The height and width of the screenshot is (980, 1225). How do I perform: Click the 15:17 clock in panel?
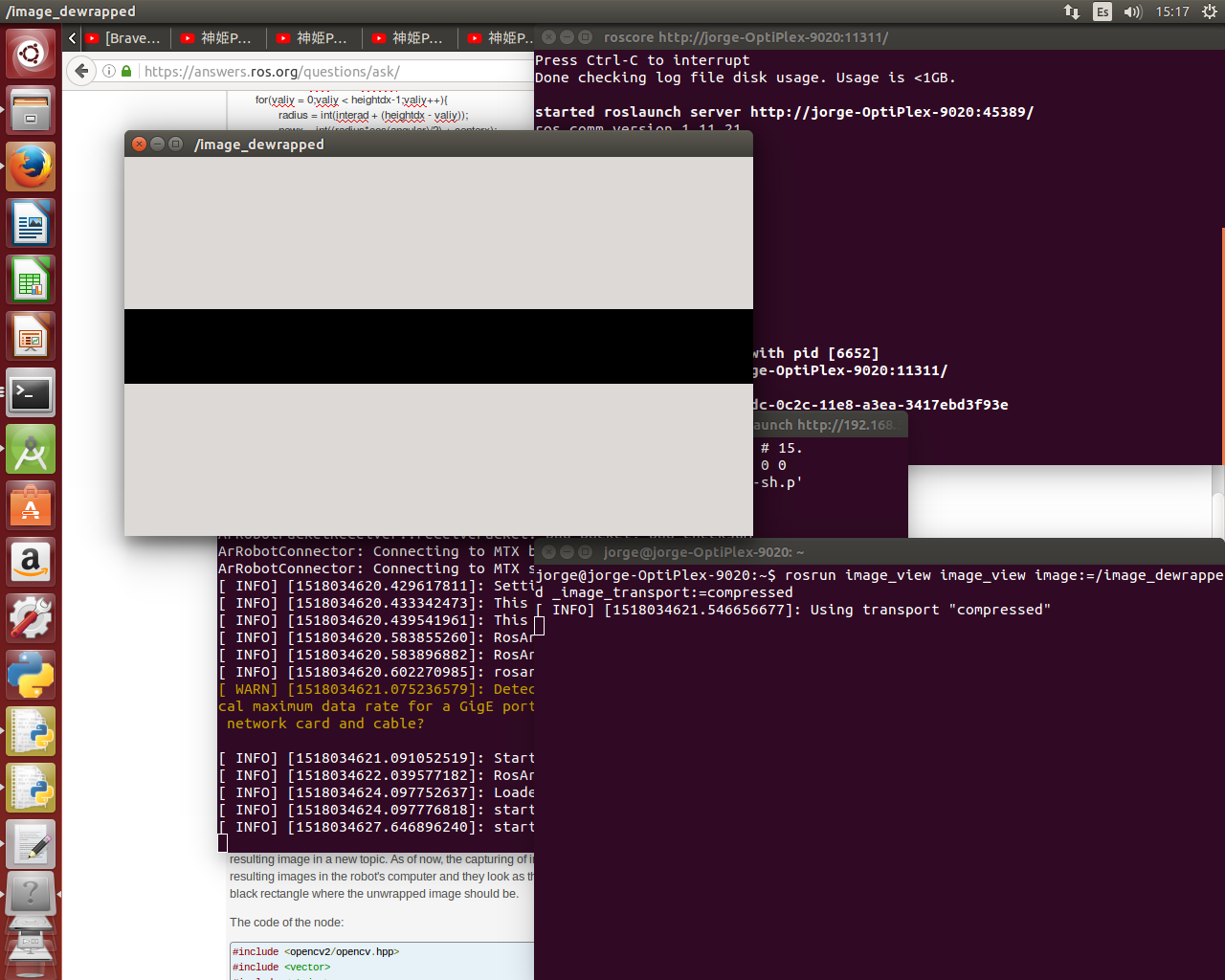1171,11
